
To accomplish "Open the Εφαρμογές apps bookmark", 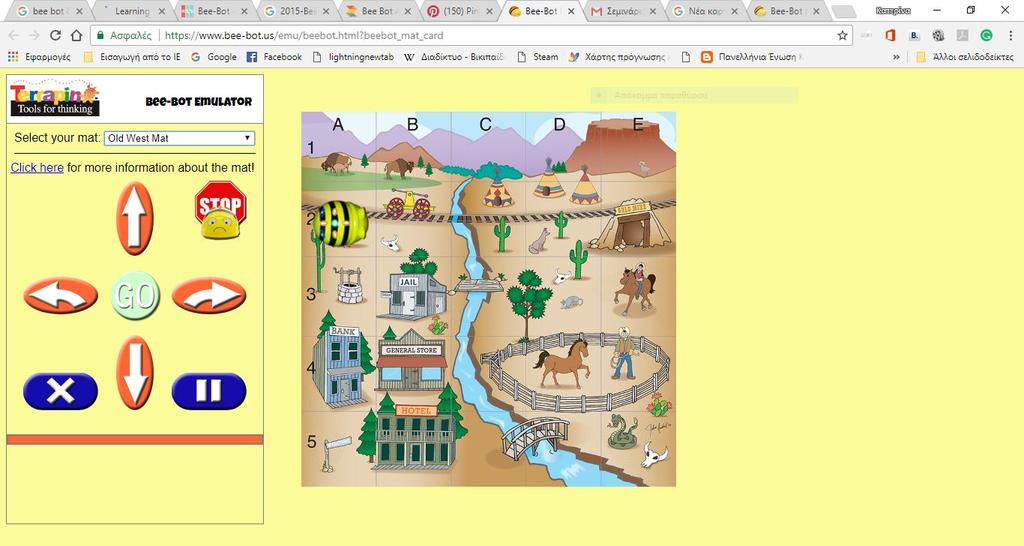I will click(x=39, y=57).
